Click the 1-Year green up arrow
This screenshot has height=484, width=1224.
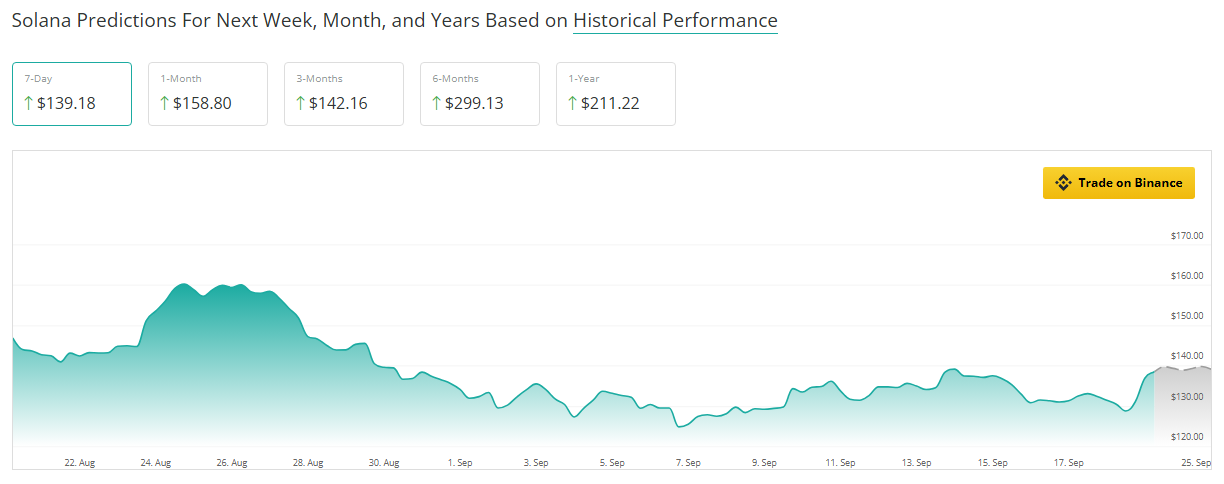[572, 103]
